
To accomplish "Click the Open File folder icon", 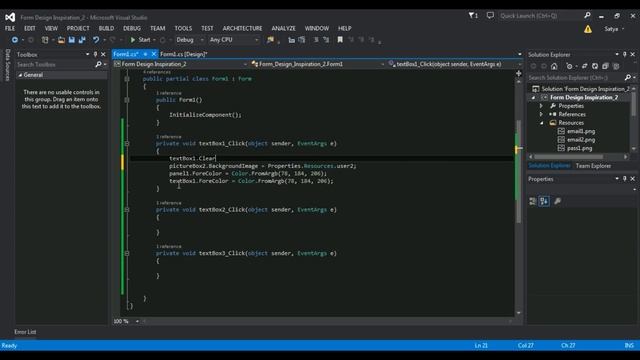I will point(61,40).
